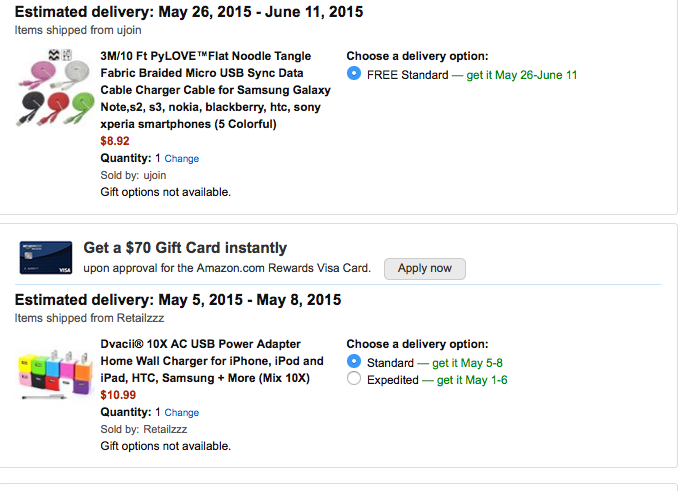Select the FREE Standard delivery radio button
This screenshot has width=692, height=491.
click(353, 75)
